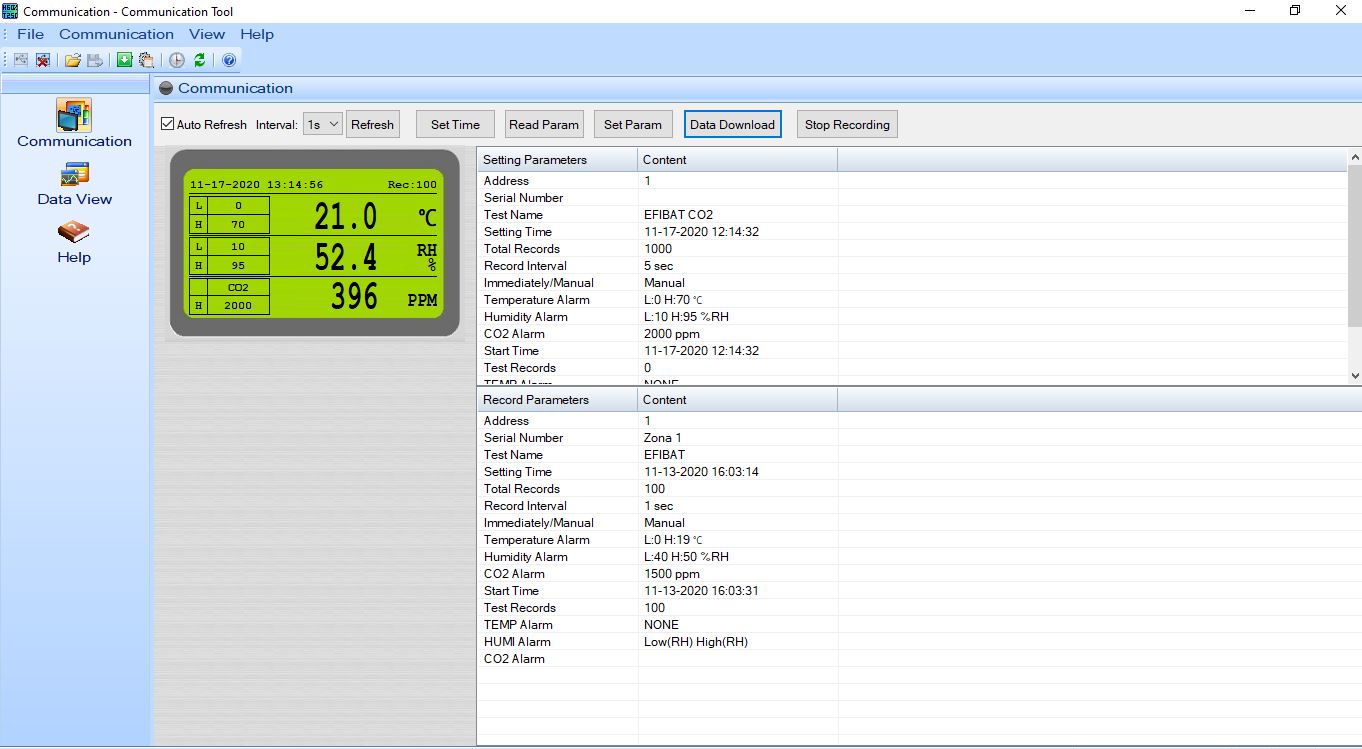Select the 'EFIBAT CO2' test name value
The image size is (1362, 749).
tap(678, 215)
